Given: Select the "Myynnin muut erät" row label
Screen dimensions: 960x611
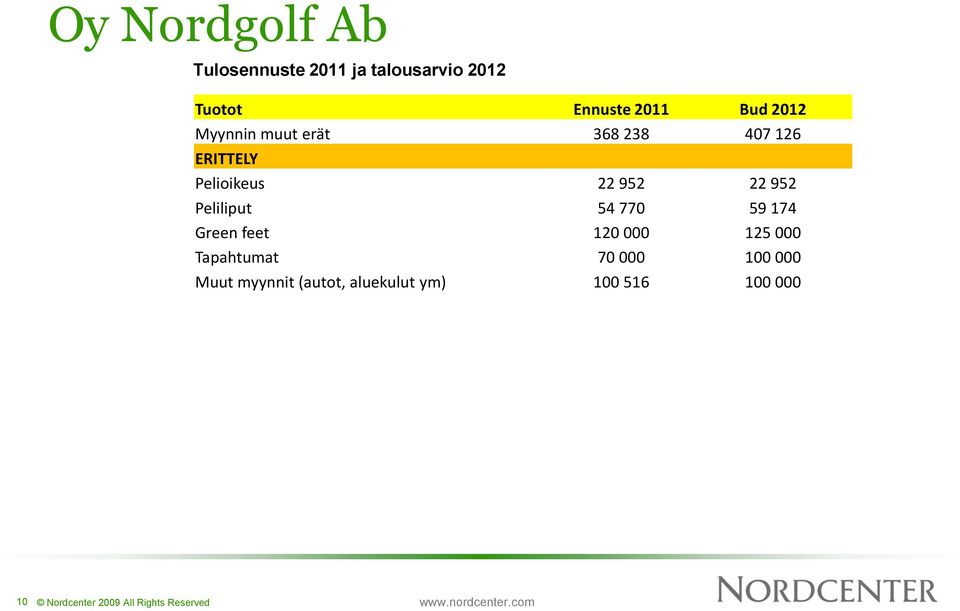Looking at the screenshot, I should tap(263, 134).
